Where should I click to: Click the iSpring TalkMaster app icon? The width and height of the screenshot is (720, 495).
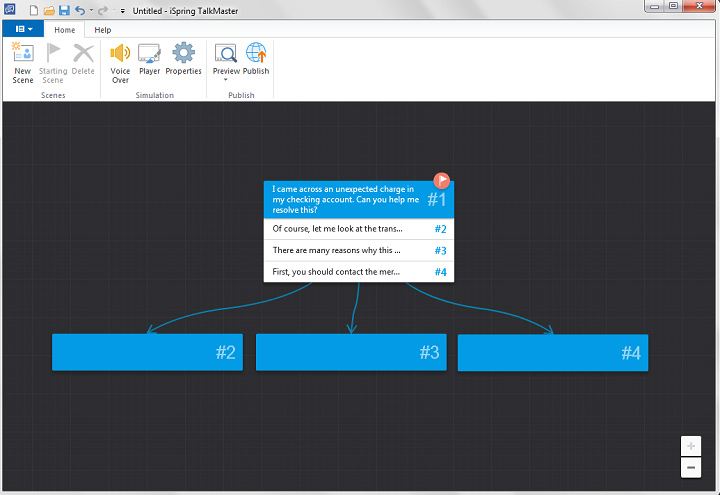(x=9, y=9)
